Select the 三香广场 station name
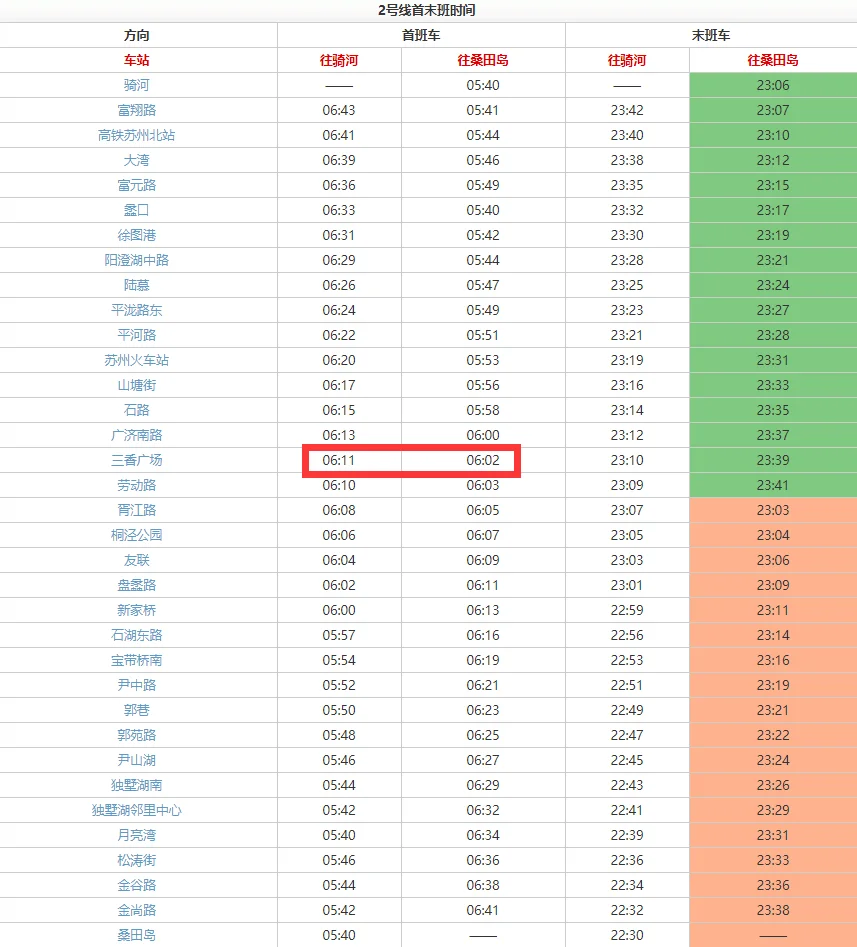The height and width of the screenshot is (947, 857). point(137,460)
